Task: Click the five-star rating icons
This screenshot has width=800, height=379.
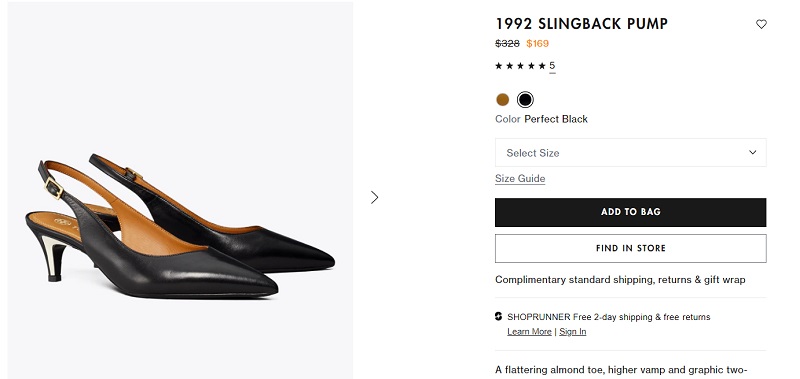Action: pyautogui.click(x=520, y=66)
